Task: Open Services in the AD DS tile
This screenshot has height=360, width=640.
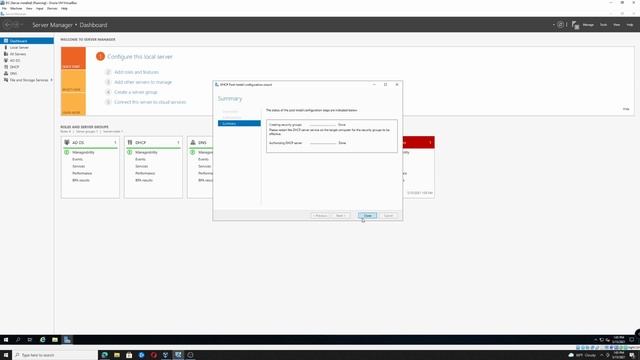Action: [79, 166]
